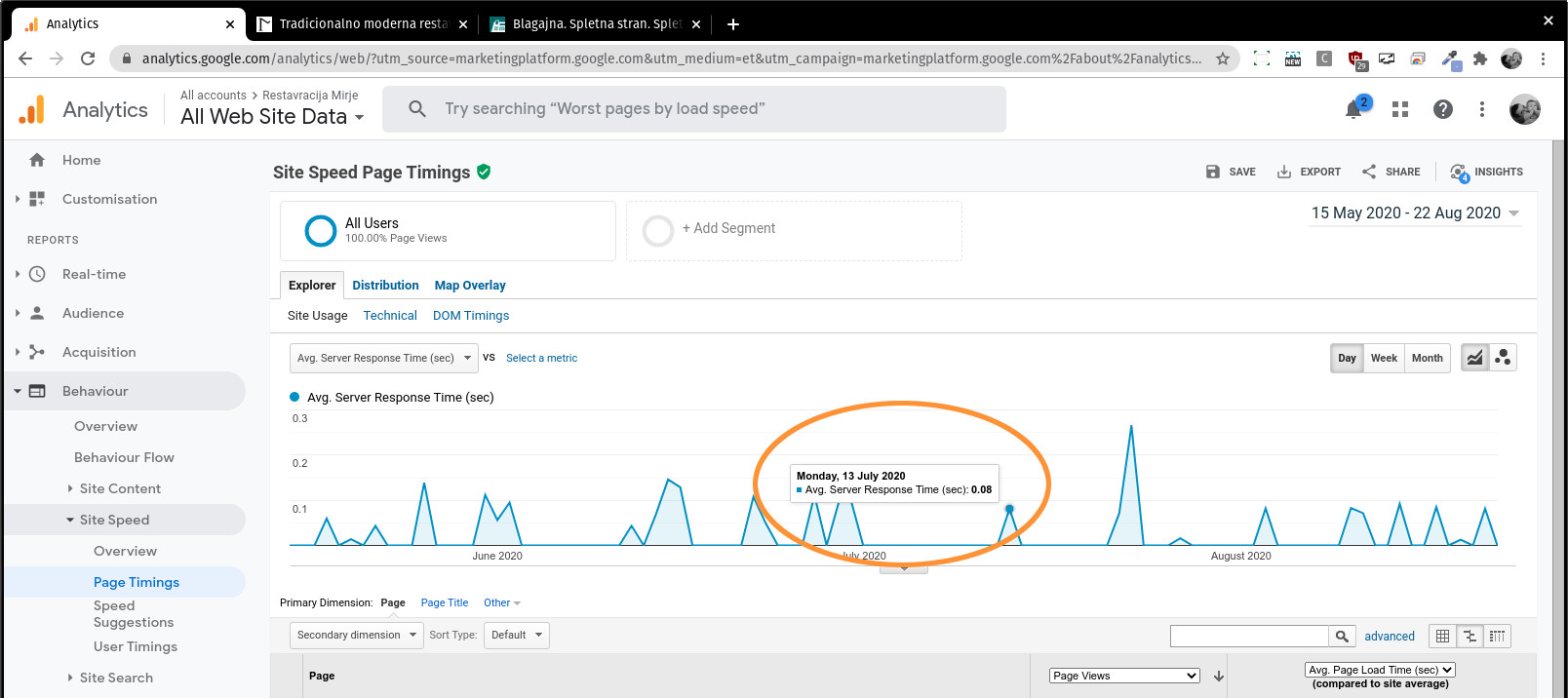
Task: Switch to the Technical sub-tab
Action: [390, 316]
